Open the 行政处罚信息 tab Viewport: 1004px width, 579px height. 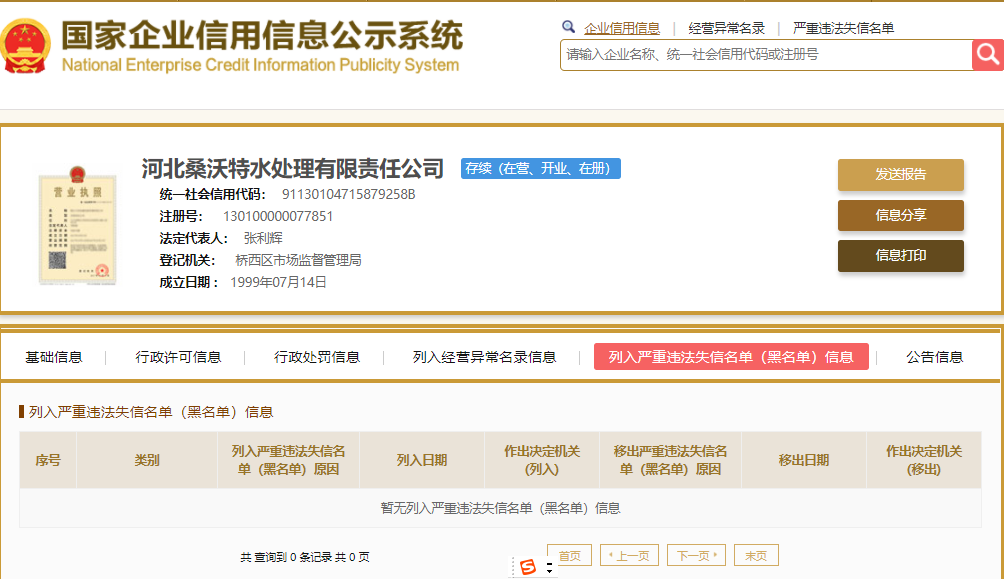(317, 357)
